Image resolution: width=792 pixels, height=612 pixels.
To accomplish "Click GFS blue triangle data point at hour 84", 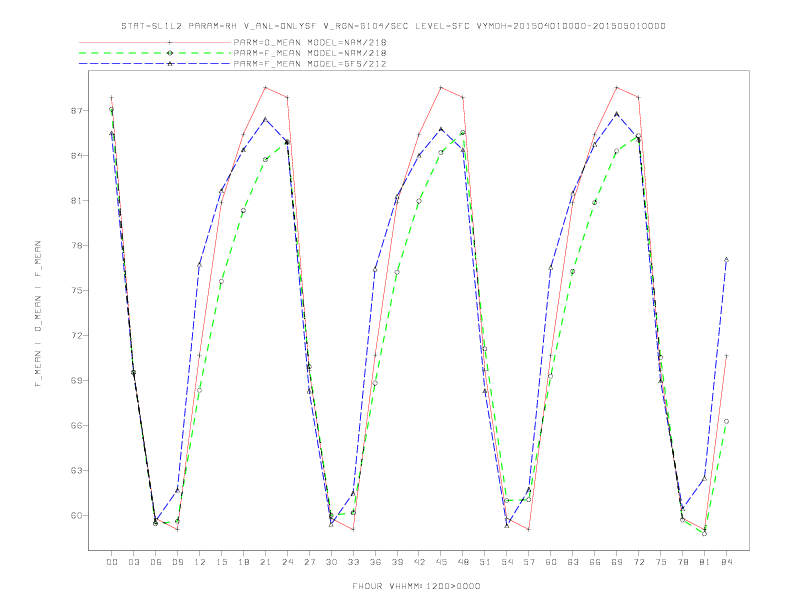I will coord(726,260).
